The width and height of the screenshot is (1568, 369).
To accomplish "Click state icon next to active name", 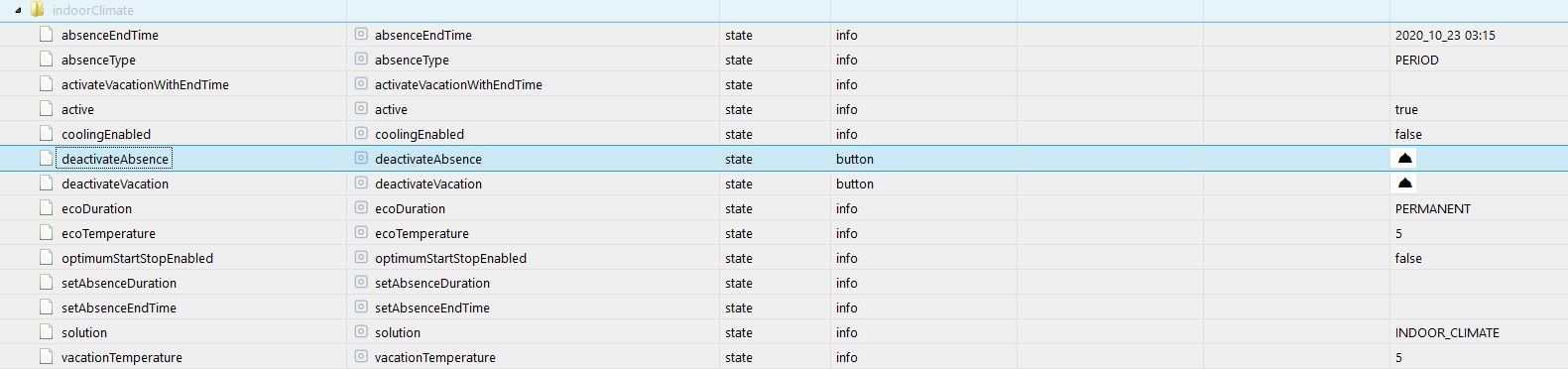I will (x=361, y=109).
